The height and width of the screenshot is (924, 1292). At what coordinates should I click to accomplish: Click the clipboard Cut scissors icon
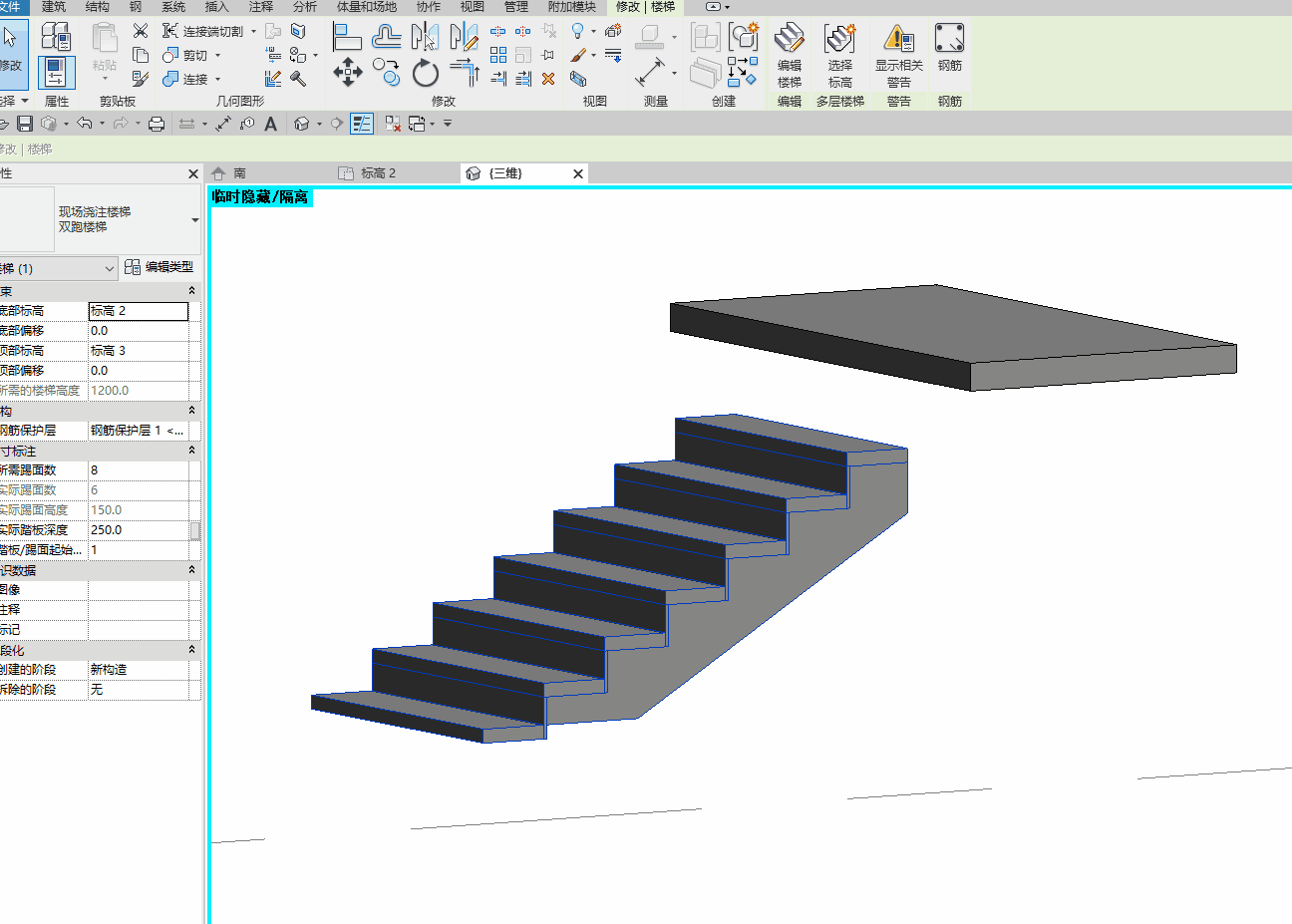coord(141,31)
